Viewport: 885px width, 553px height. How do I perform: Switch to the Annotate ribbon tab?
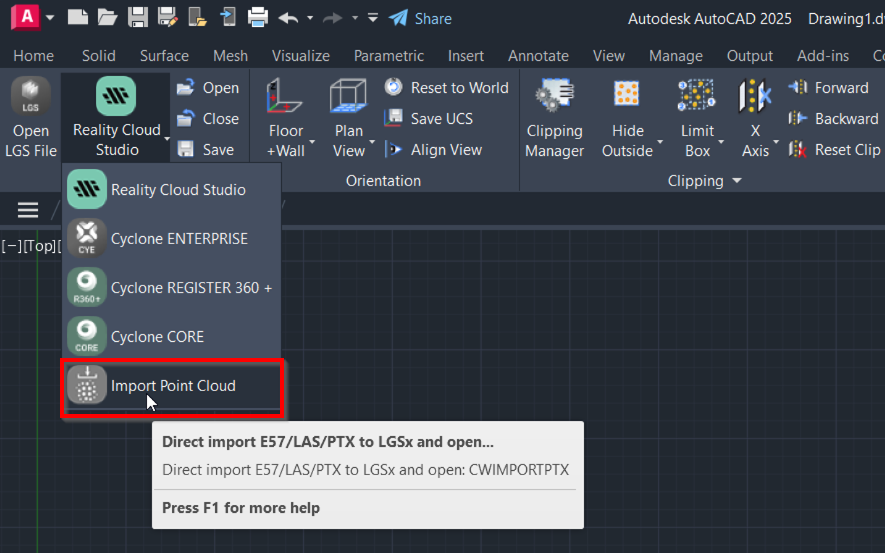coord(538,56)
